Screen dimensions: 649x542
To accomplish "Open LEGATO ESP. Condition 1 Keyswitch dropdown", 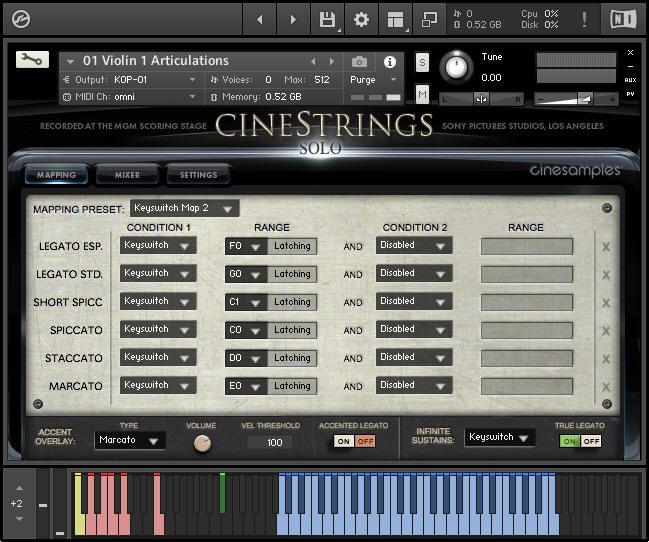I will pos(158,245).
